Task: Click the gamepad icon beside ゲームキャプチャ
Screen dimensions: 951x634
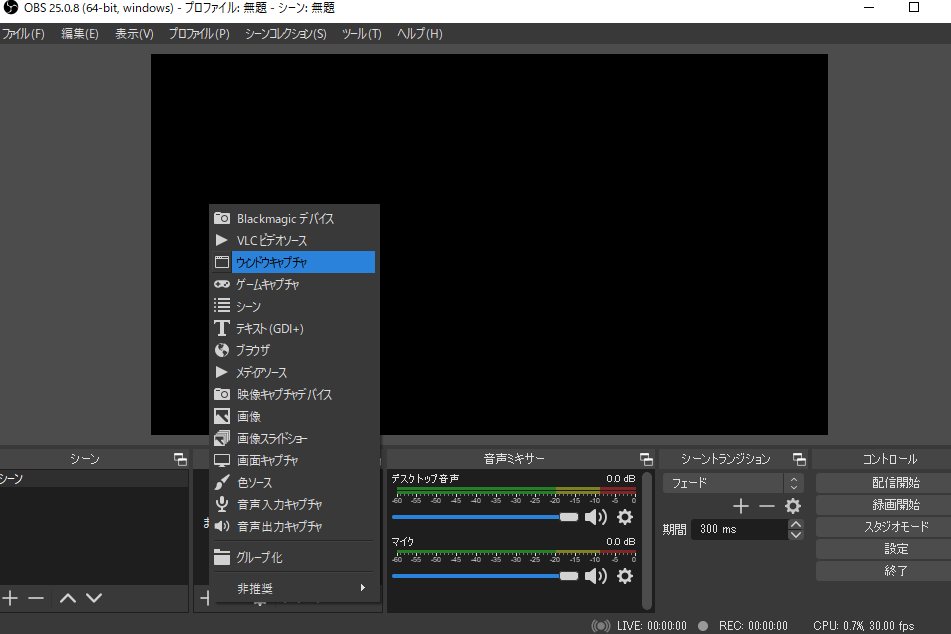Action: (222, 284)
